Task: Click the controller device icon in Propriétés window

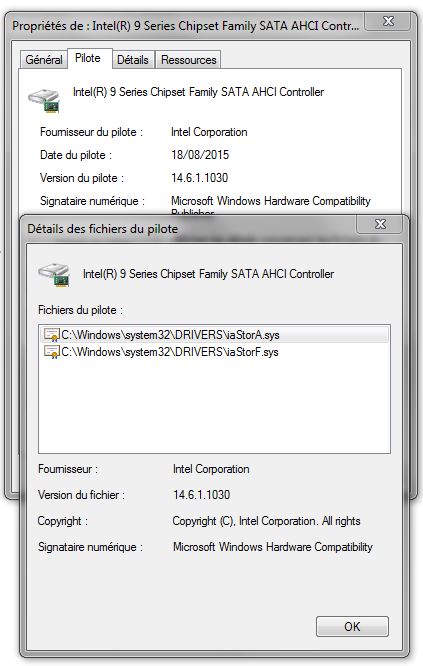Action: pyautogui.click(x=45, y=100)
